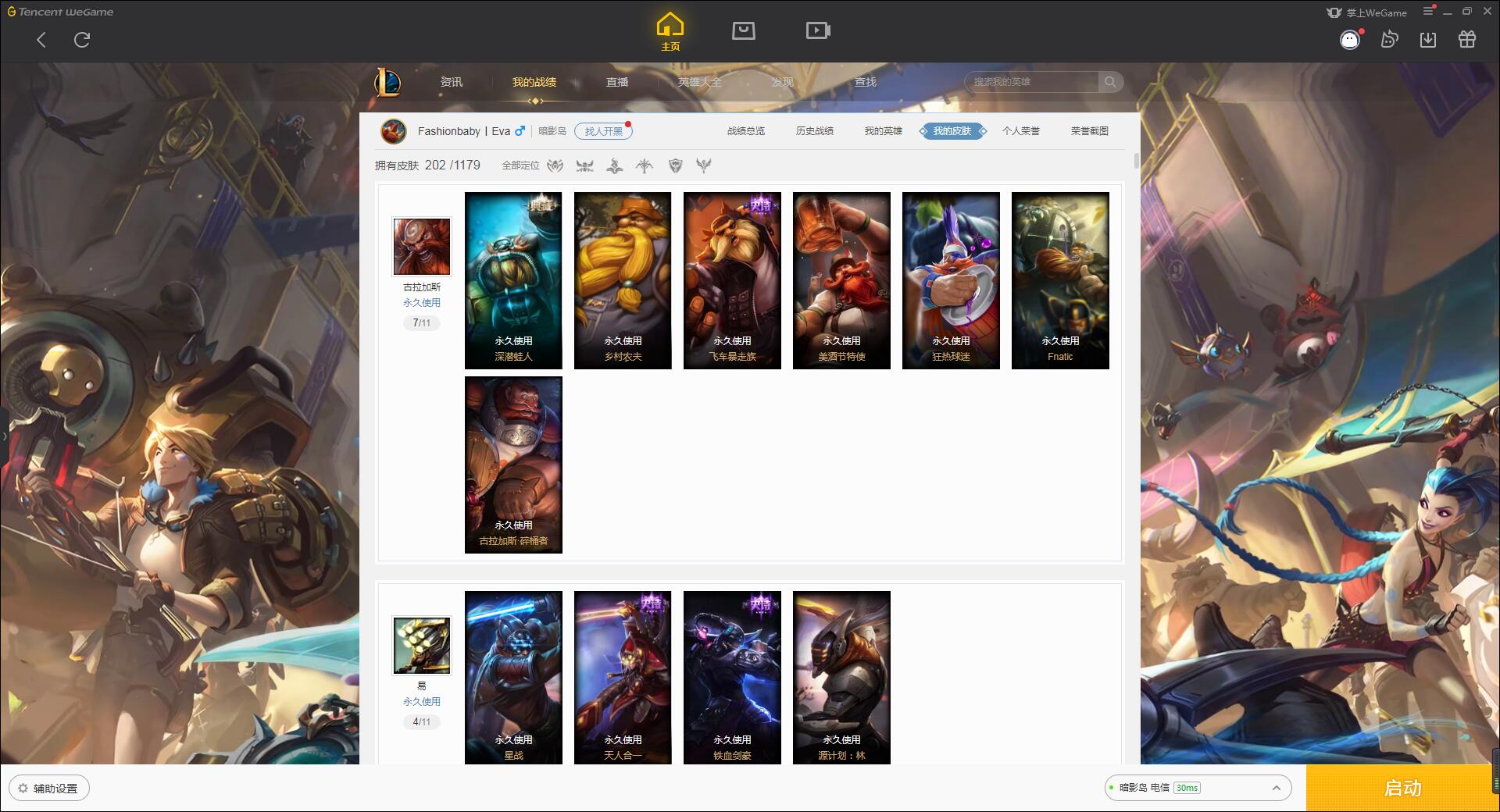Open the 古拉加斯·碎桶者 skin card
The width and height of the screenshot is (1500, 812).
(x=513, y=465)
